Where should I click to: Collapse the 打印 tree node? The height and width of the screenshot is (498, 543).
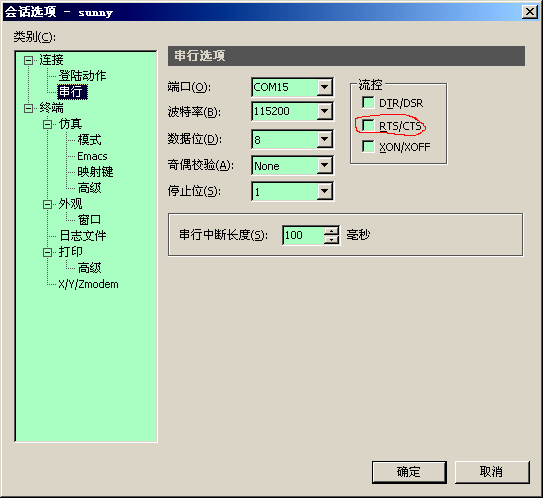(x=47, y=252)
